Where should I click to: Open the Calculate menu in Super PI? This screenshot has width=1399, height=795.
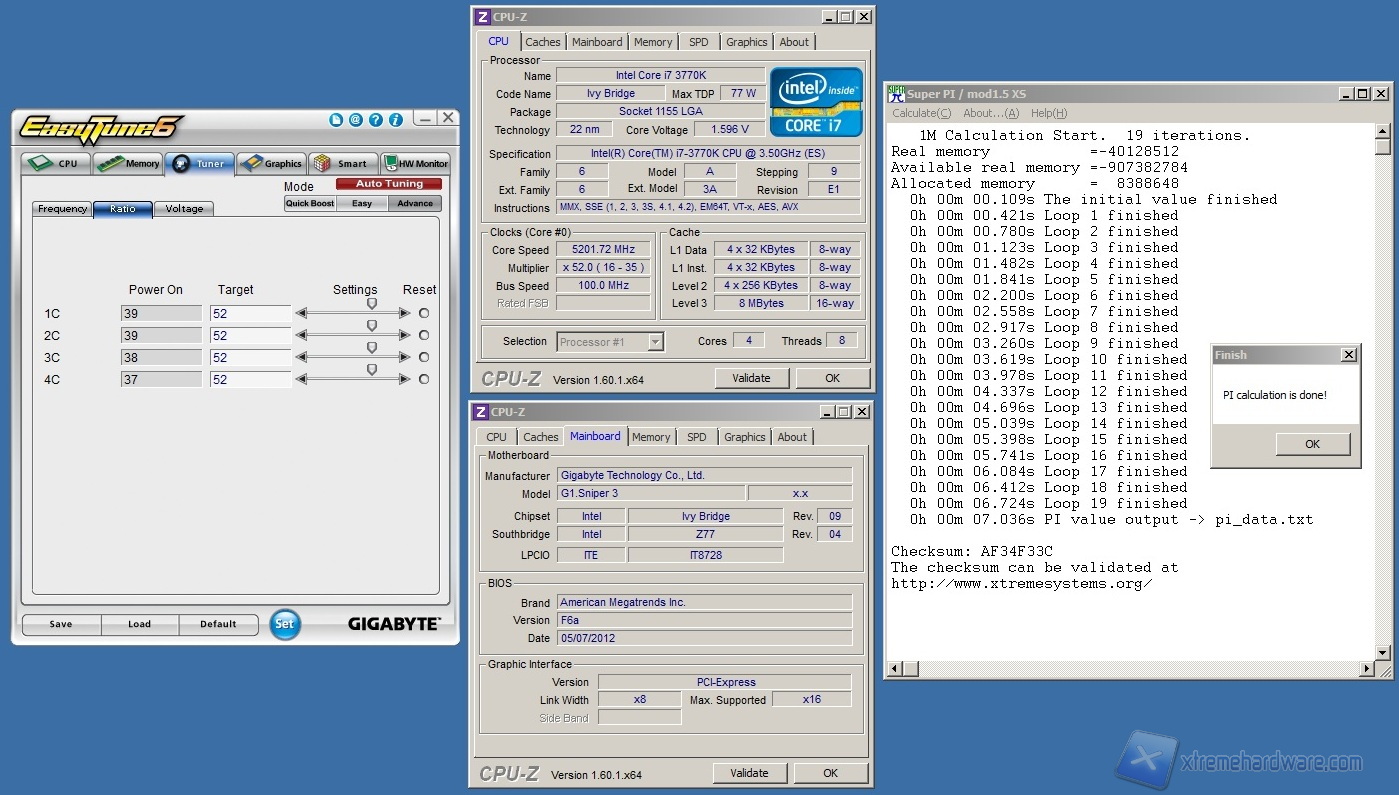[921, 113]
